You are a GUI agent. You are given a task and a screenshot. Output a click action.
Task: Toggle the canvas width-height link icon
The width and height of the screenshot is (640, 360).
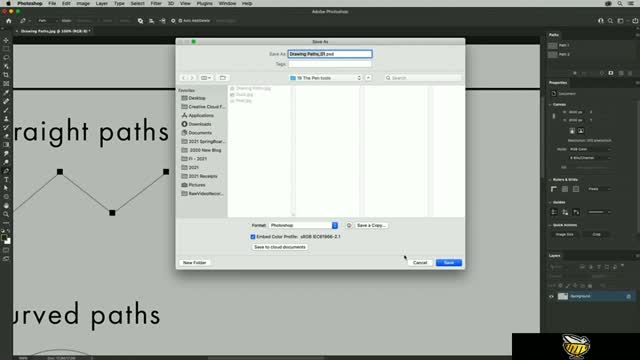point(554,116)
